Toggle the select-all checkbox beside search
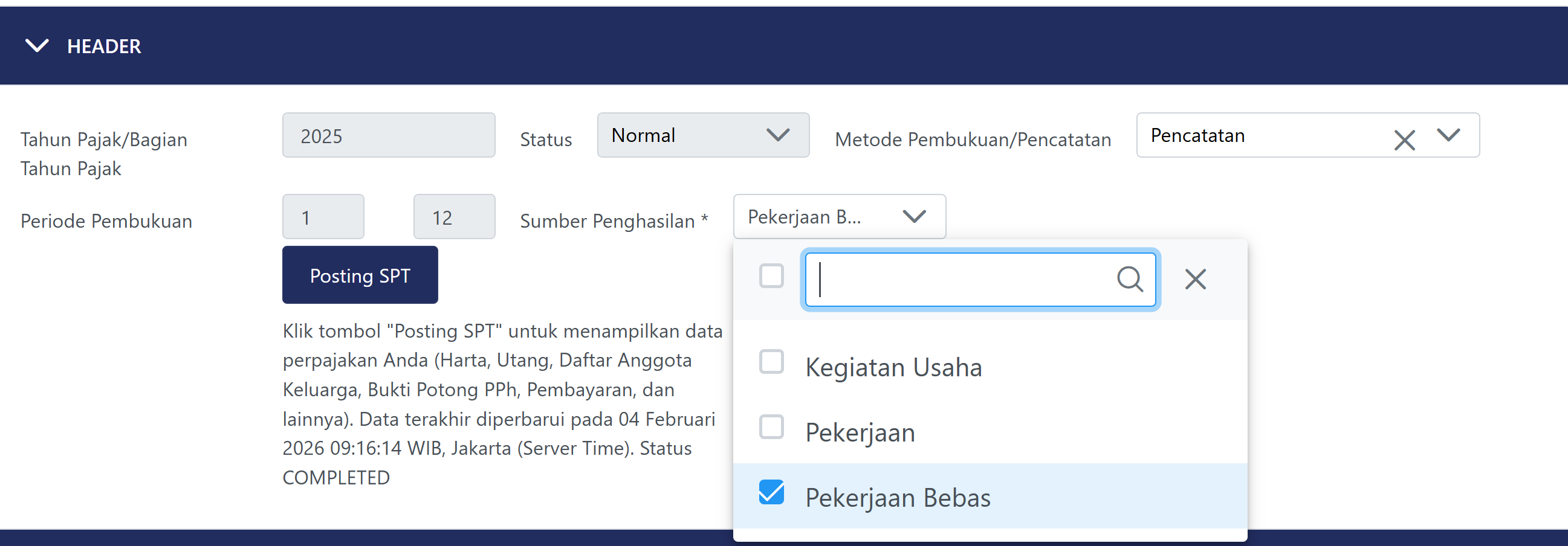This screenshot has width=1568, height=546. click(771, 275)
